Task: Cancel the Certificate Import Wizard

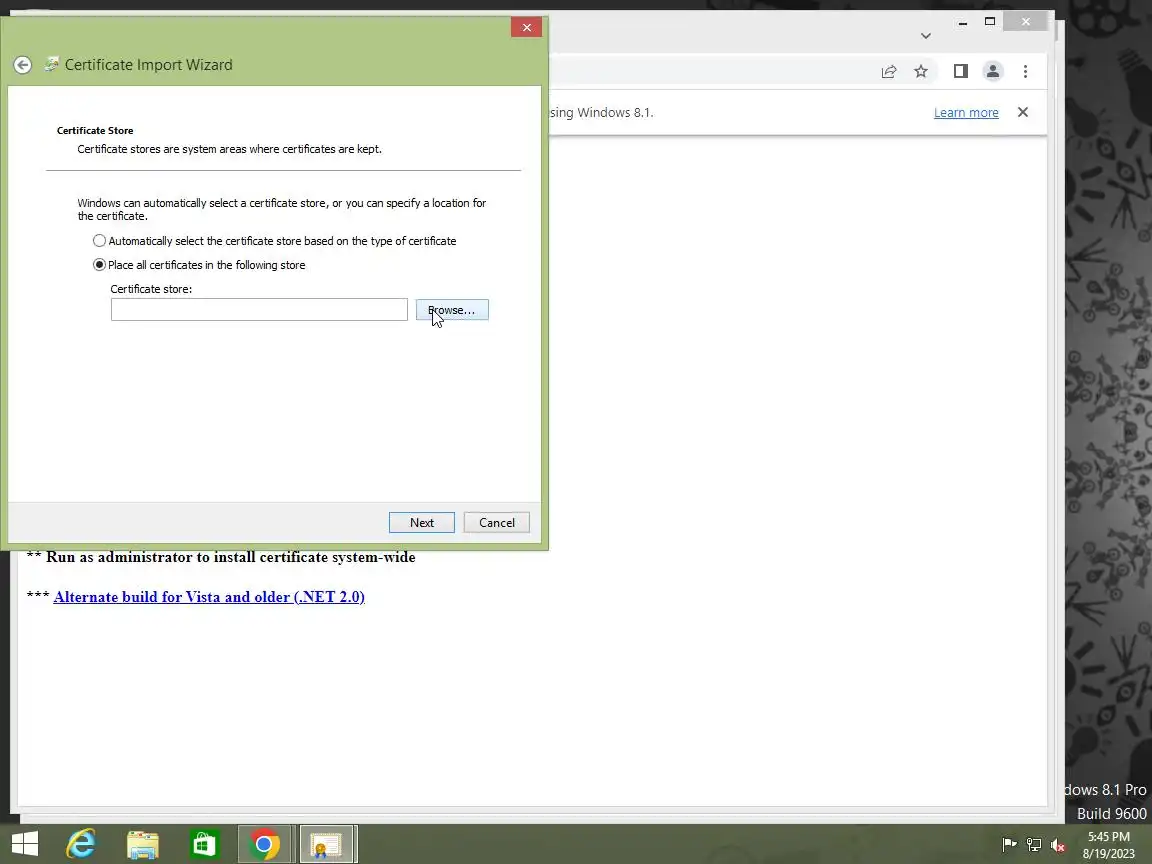Action: (x=497, y=522)
